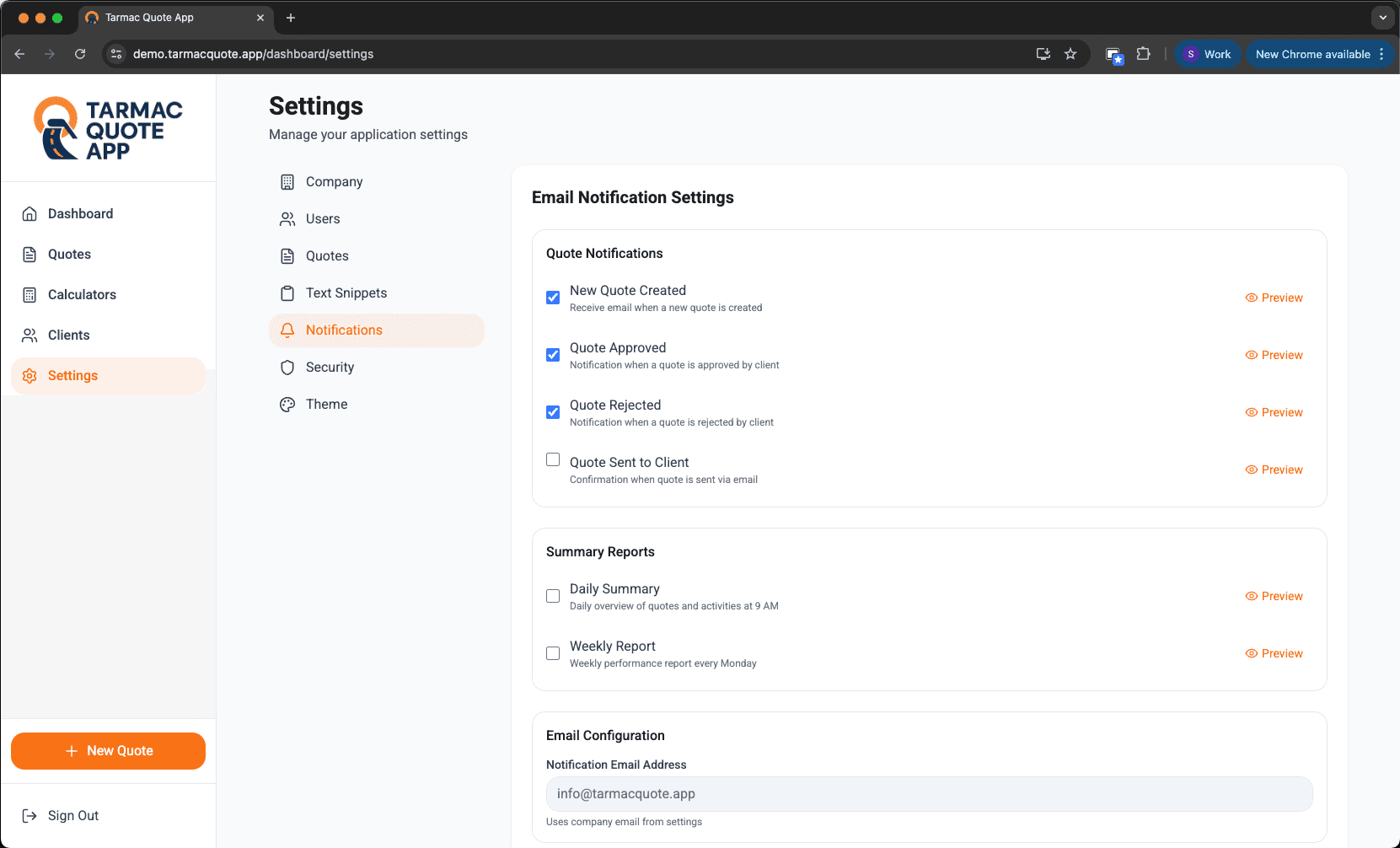
Task: Open the Chrome three-dot menu
Action: [1381, 54]
